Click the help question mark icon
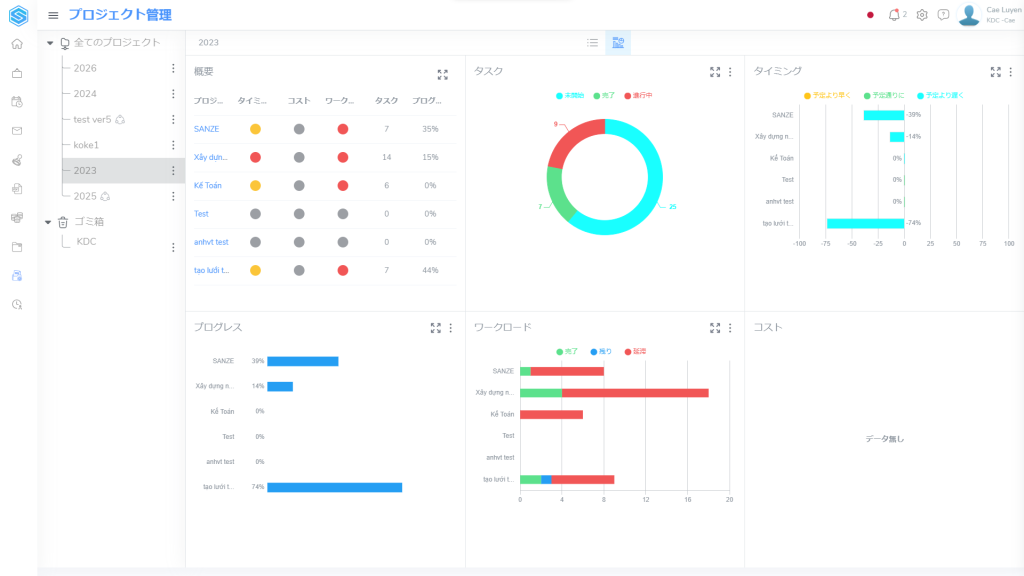This screenshot has width=1024, height=576. 943,15
